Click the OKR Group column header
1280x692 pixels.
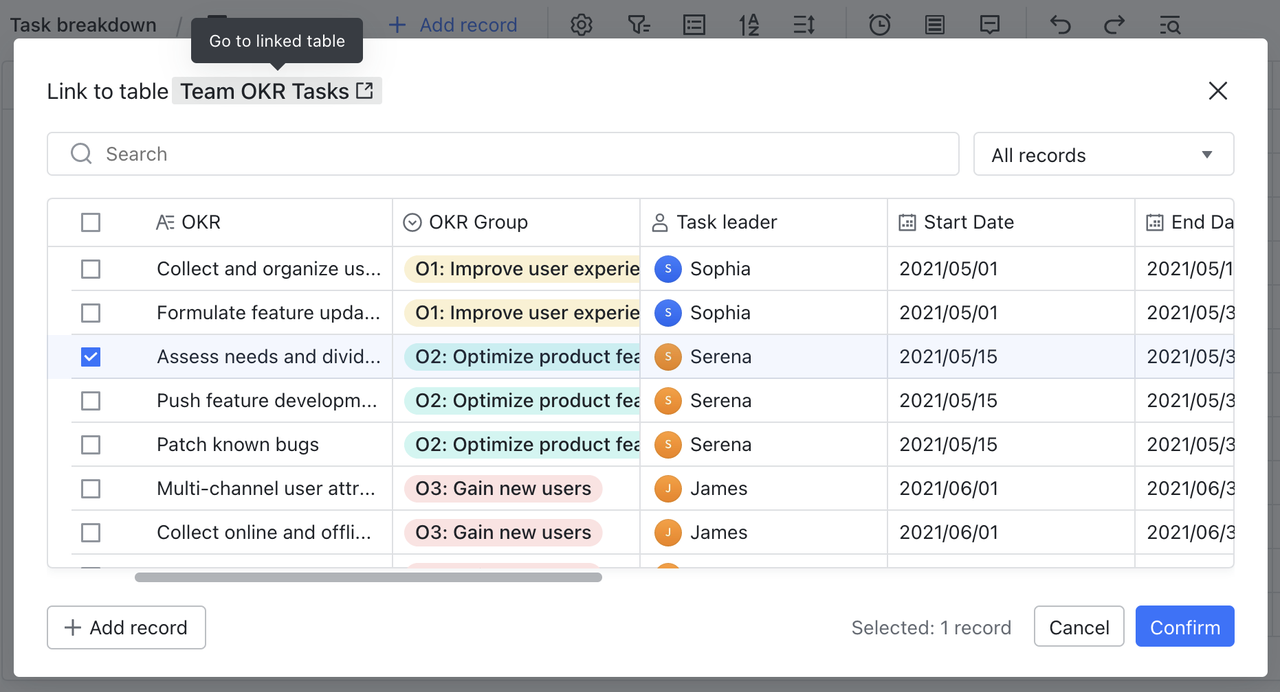[x=478, y=222]
